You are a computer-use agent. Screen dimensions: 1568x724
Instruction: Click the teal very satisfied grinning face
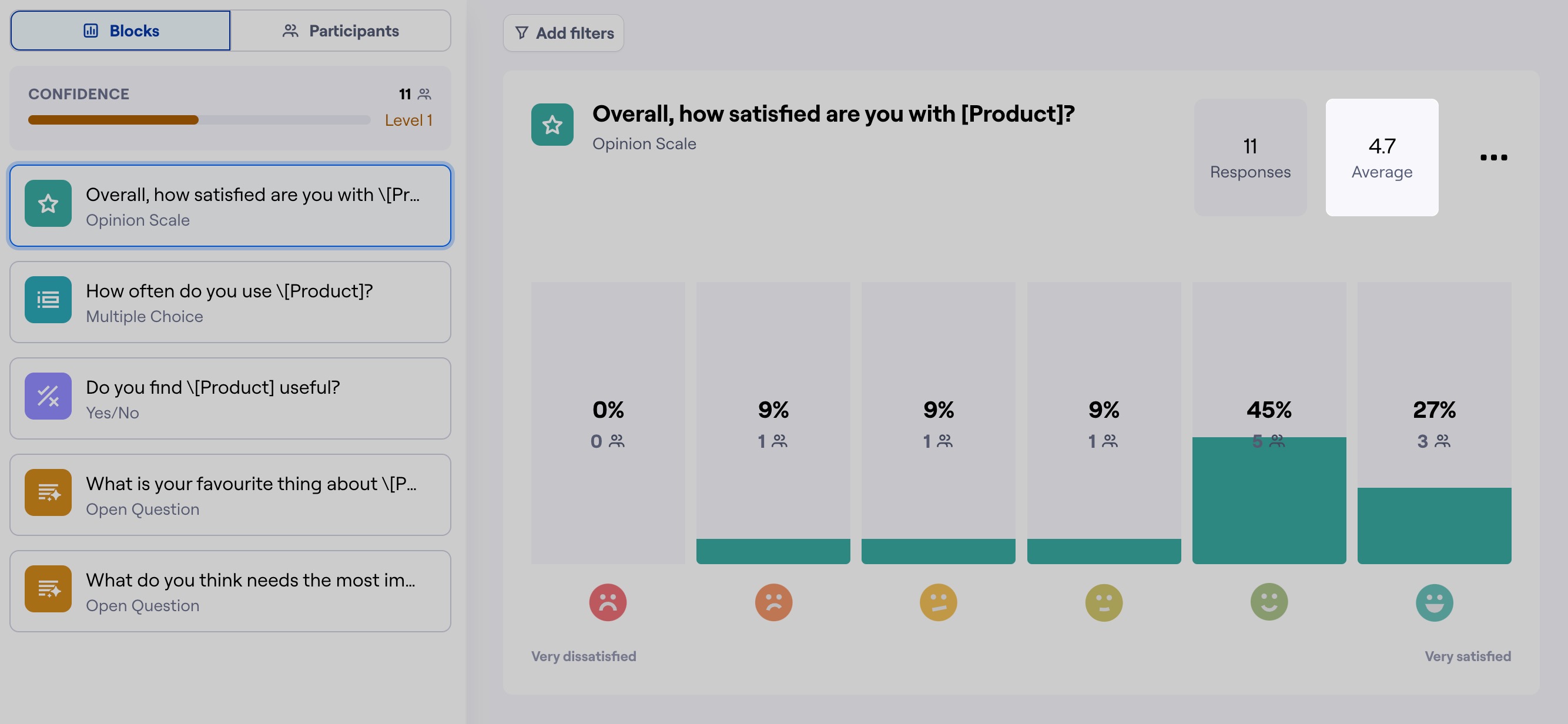click(1434, 602)
